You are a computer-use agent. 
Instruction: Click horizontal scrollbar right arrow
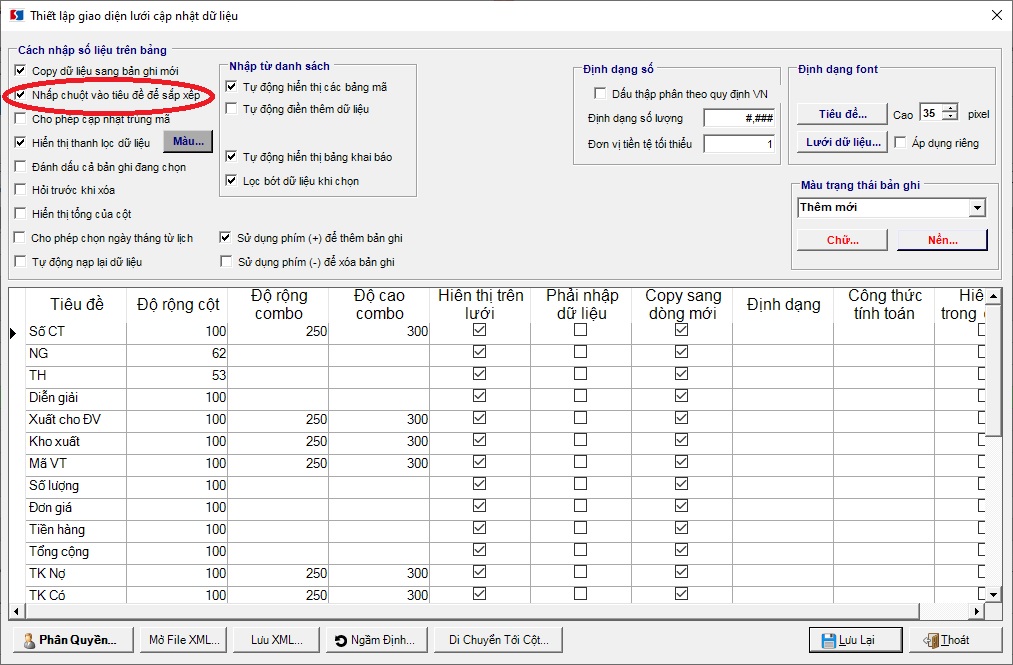pyautogui.click(x=977, y=611)
